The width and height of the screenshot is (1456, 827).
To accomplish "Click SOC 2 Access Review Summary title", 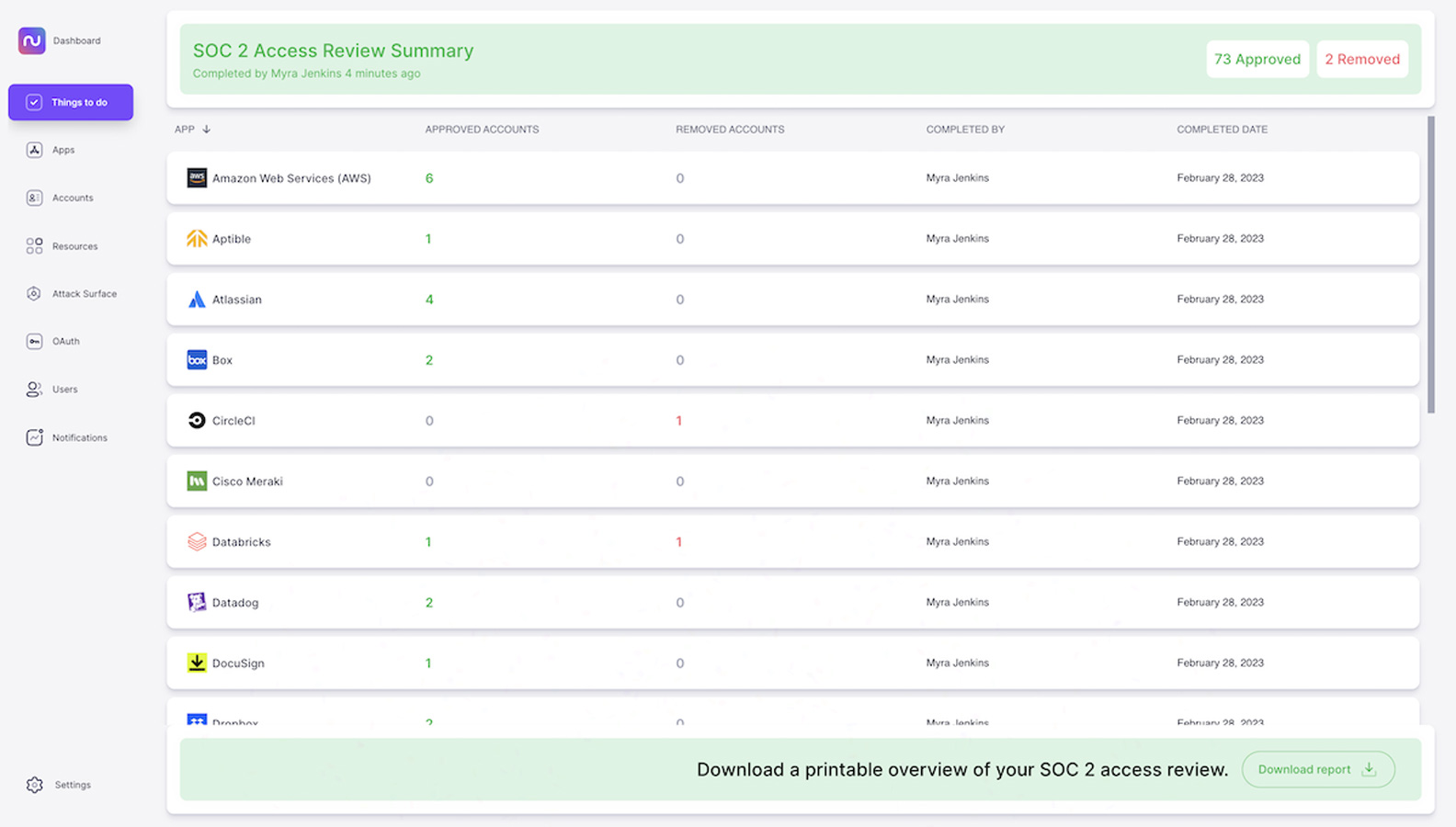I will click(333, 51).
